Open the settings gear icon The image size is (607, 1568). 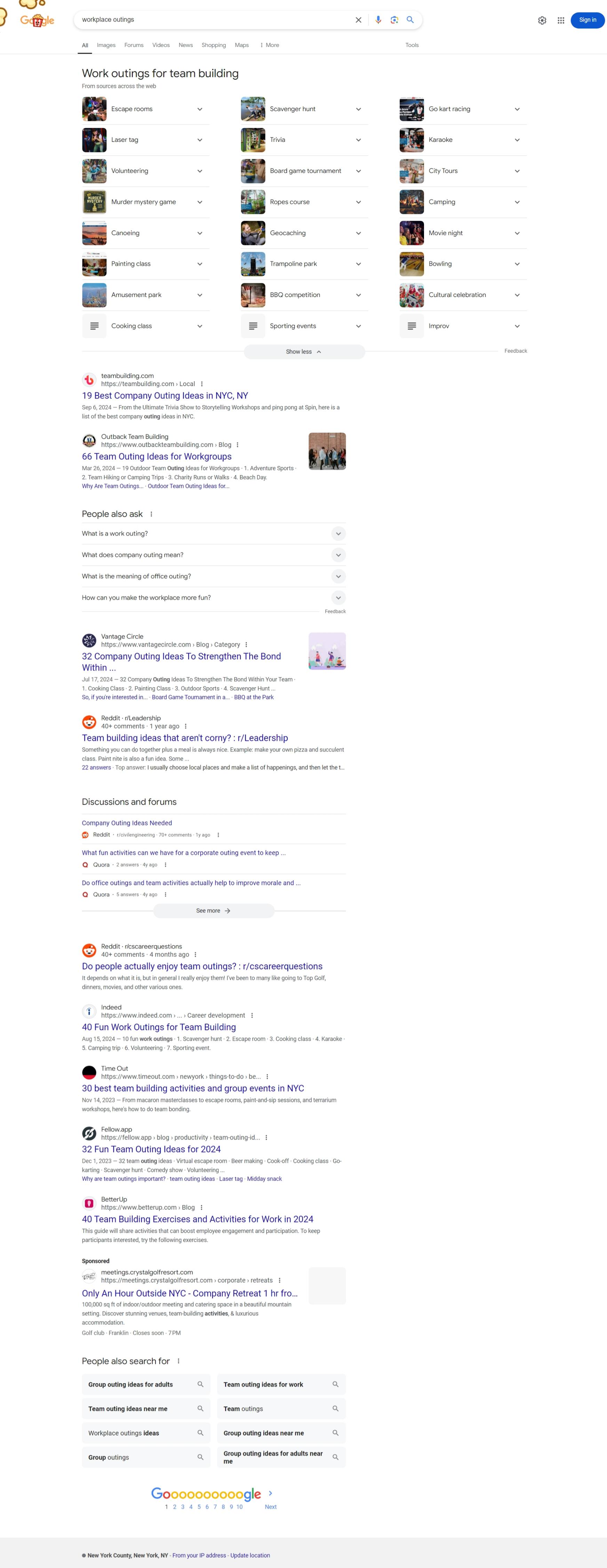click(x=542, y=20)
